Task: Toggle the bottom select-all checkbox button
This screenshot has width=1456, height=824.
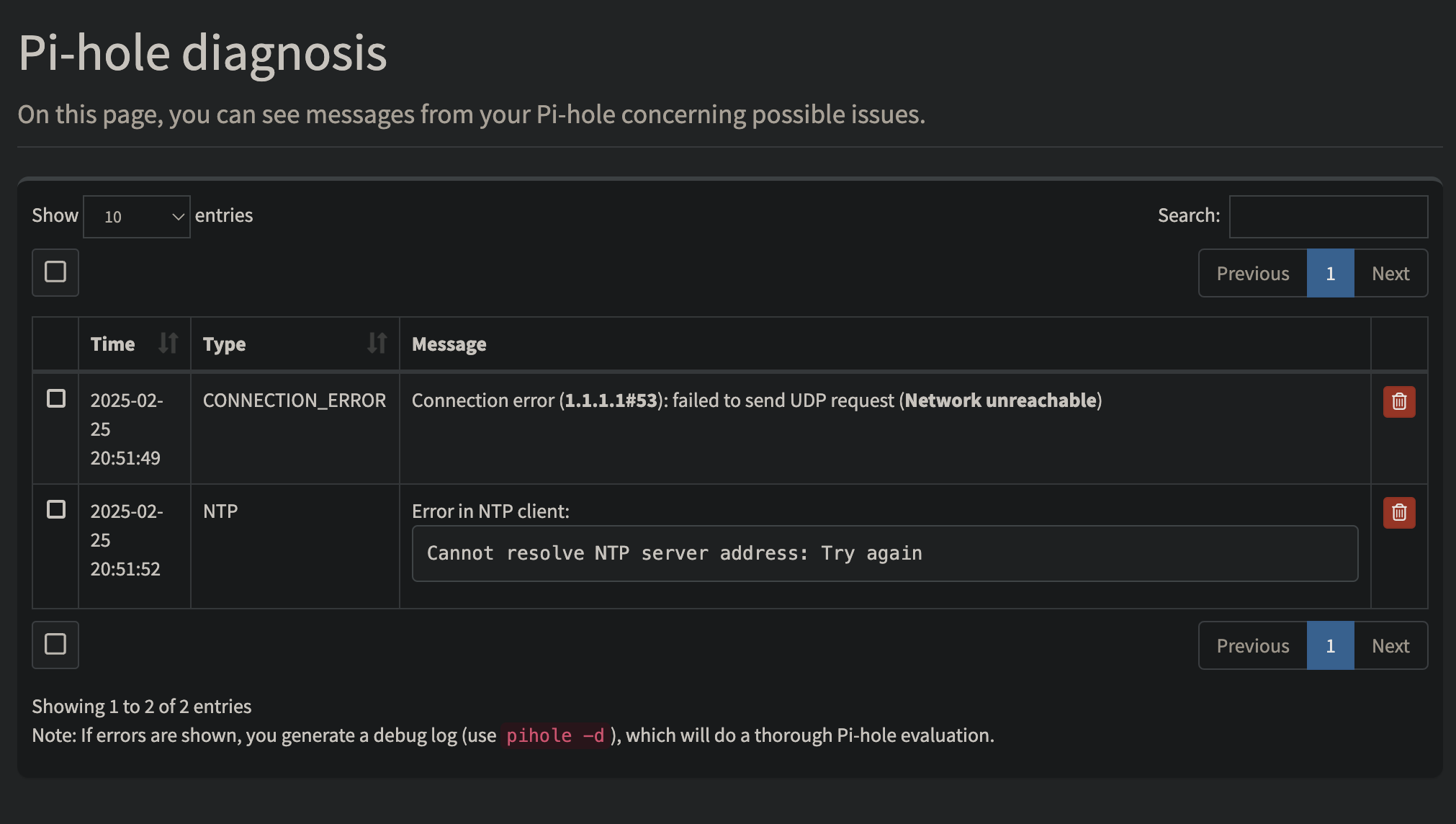Action: pos(55,645)
